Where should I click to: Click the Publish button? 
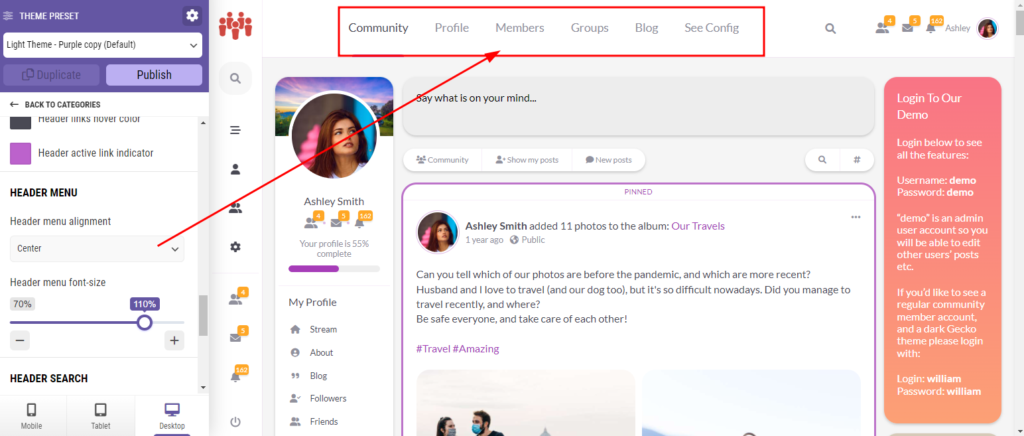(154, 75)
